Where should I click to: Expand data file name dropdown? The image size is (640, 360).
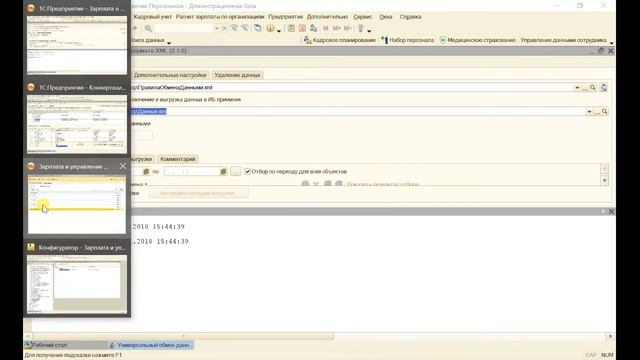(589, 111)
